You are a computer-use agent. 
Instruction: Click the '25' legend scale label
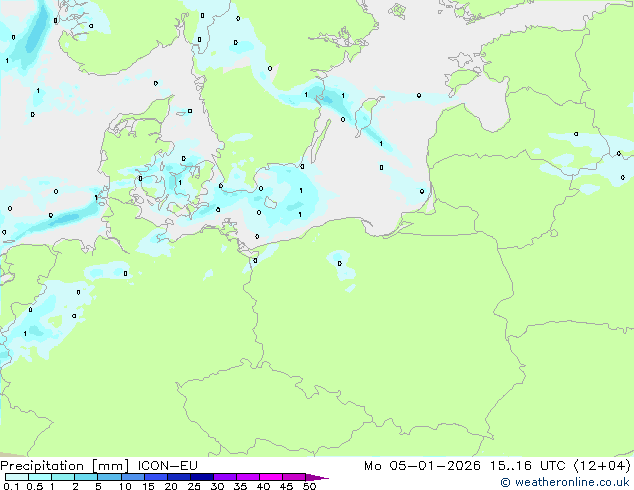[194, 486]
